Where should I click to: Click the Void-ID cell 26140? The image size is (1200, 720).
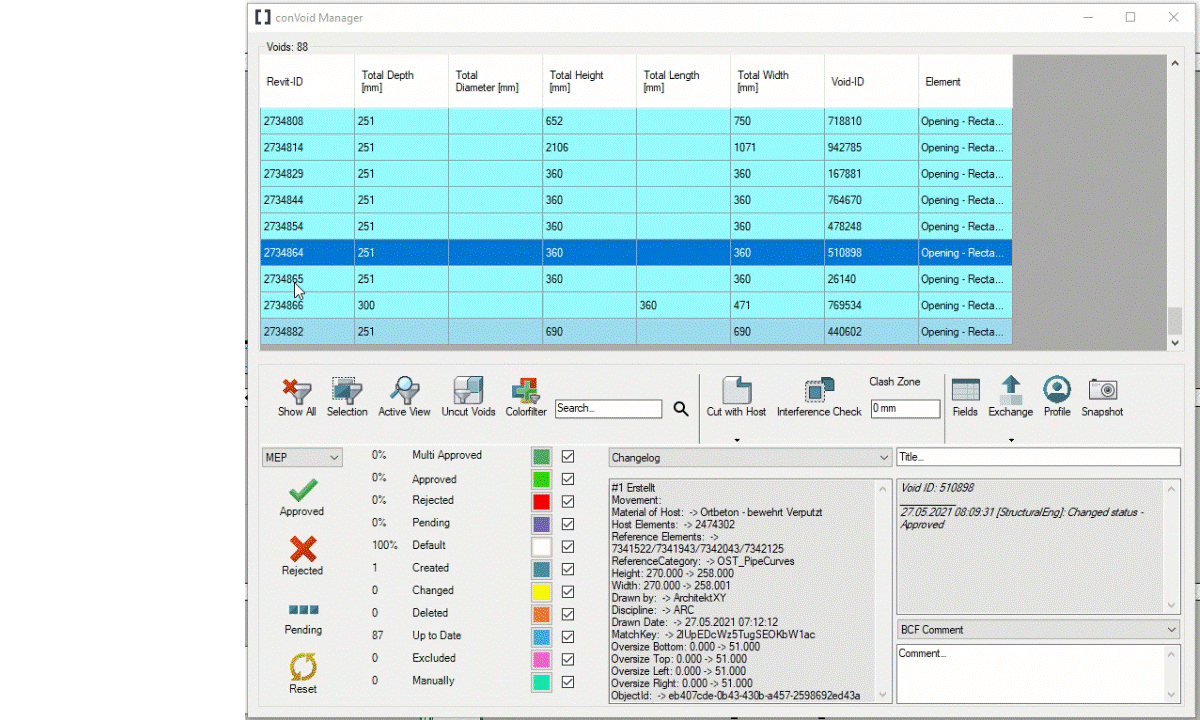(871, 279)
